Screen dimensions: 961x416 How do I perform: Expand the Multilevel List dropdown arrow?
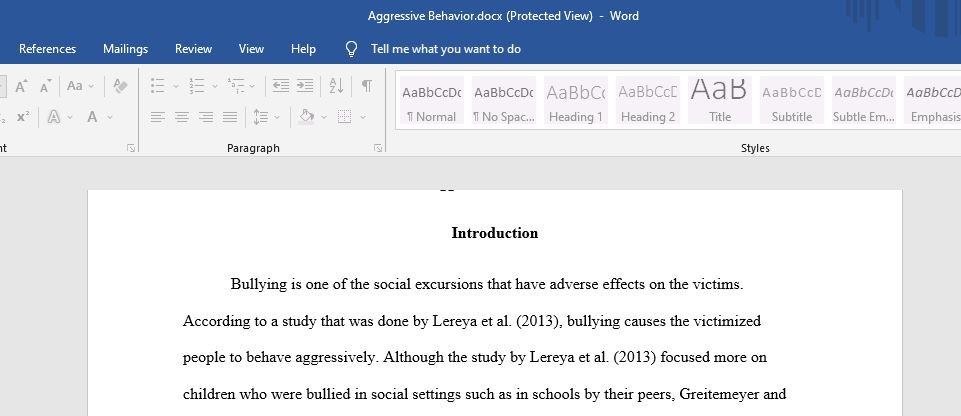(x=252, y=86)
